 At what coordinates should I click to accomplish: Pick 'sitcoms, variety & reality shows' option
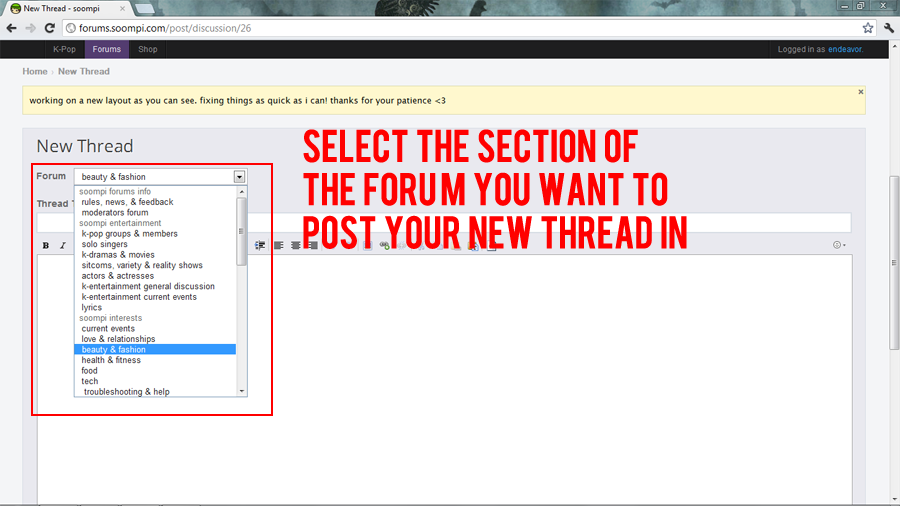[142, 265]
